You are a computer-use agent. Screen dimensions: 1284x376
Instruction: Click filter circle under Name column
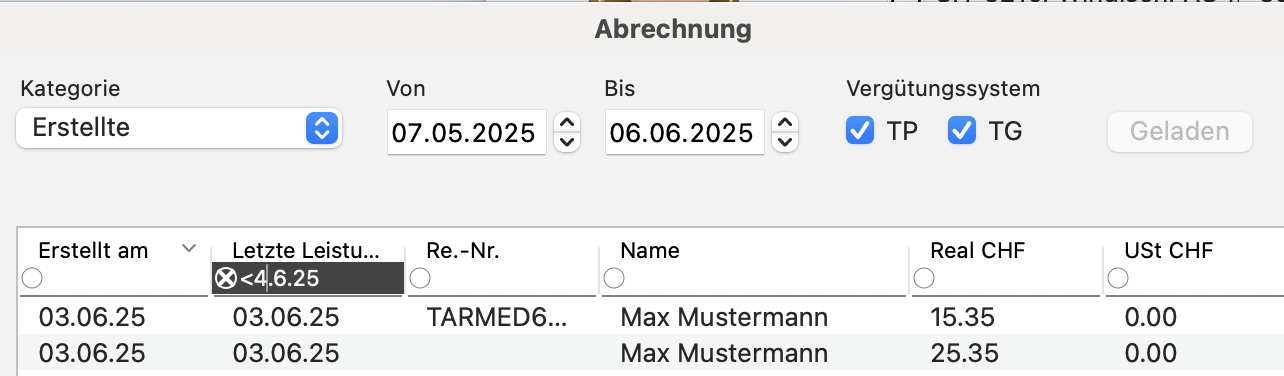pos(614,278)
